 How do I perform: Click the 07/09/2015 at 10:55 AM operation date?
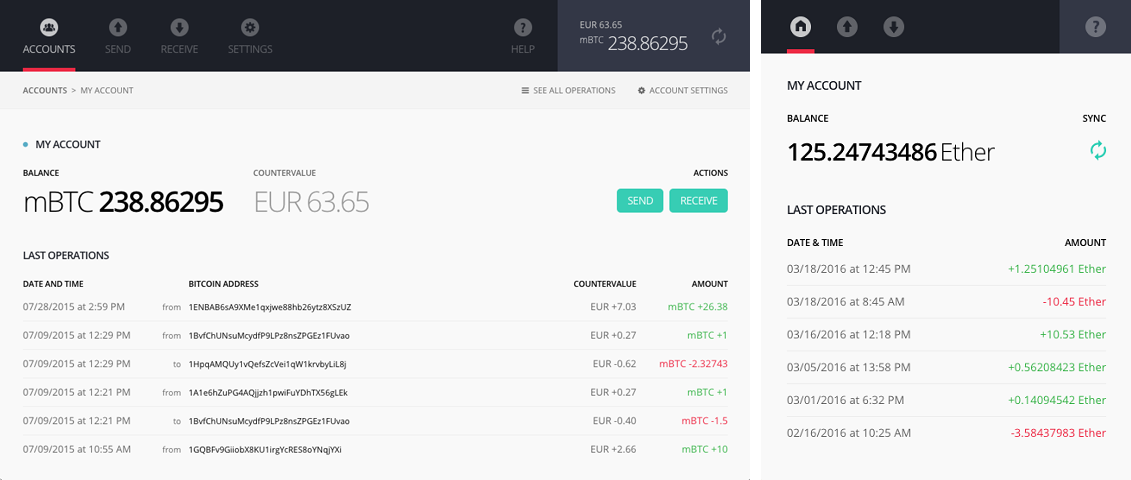point(76,450)
